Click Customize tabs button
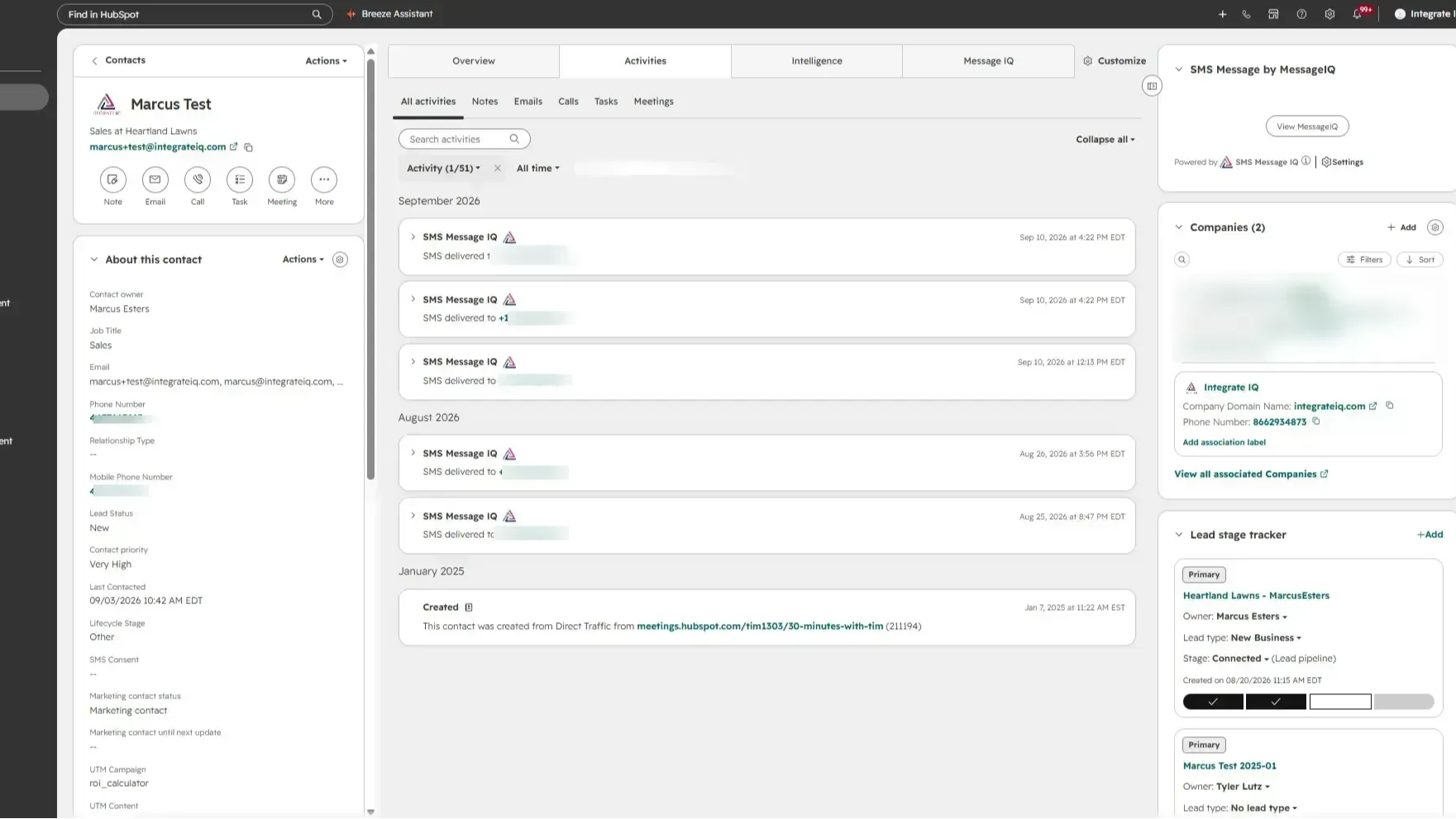The width and height of the screenshot is (1456, 819). 1115,61
